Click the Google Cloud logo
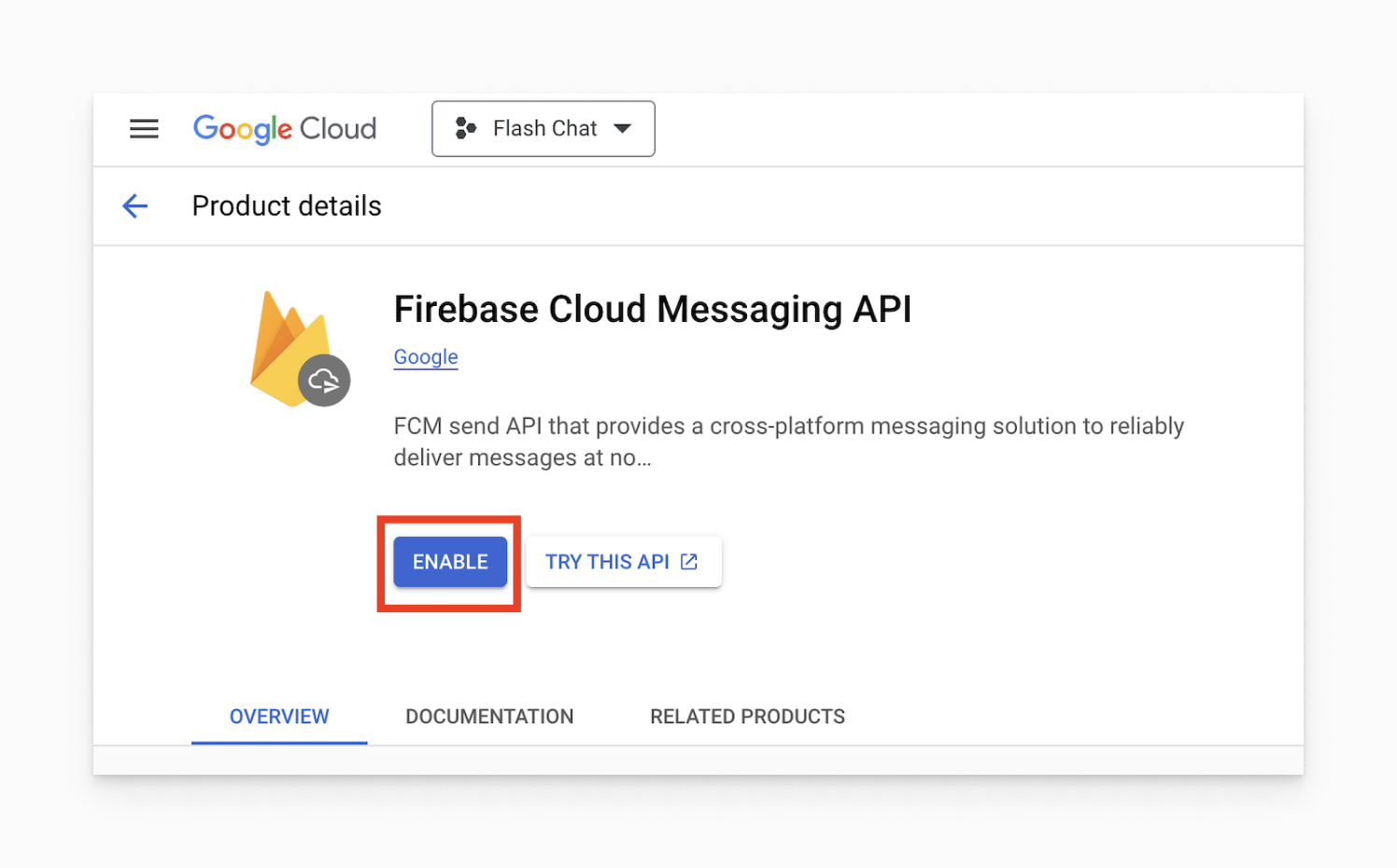The image size is (1397, 868). [x=285, y=128]
